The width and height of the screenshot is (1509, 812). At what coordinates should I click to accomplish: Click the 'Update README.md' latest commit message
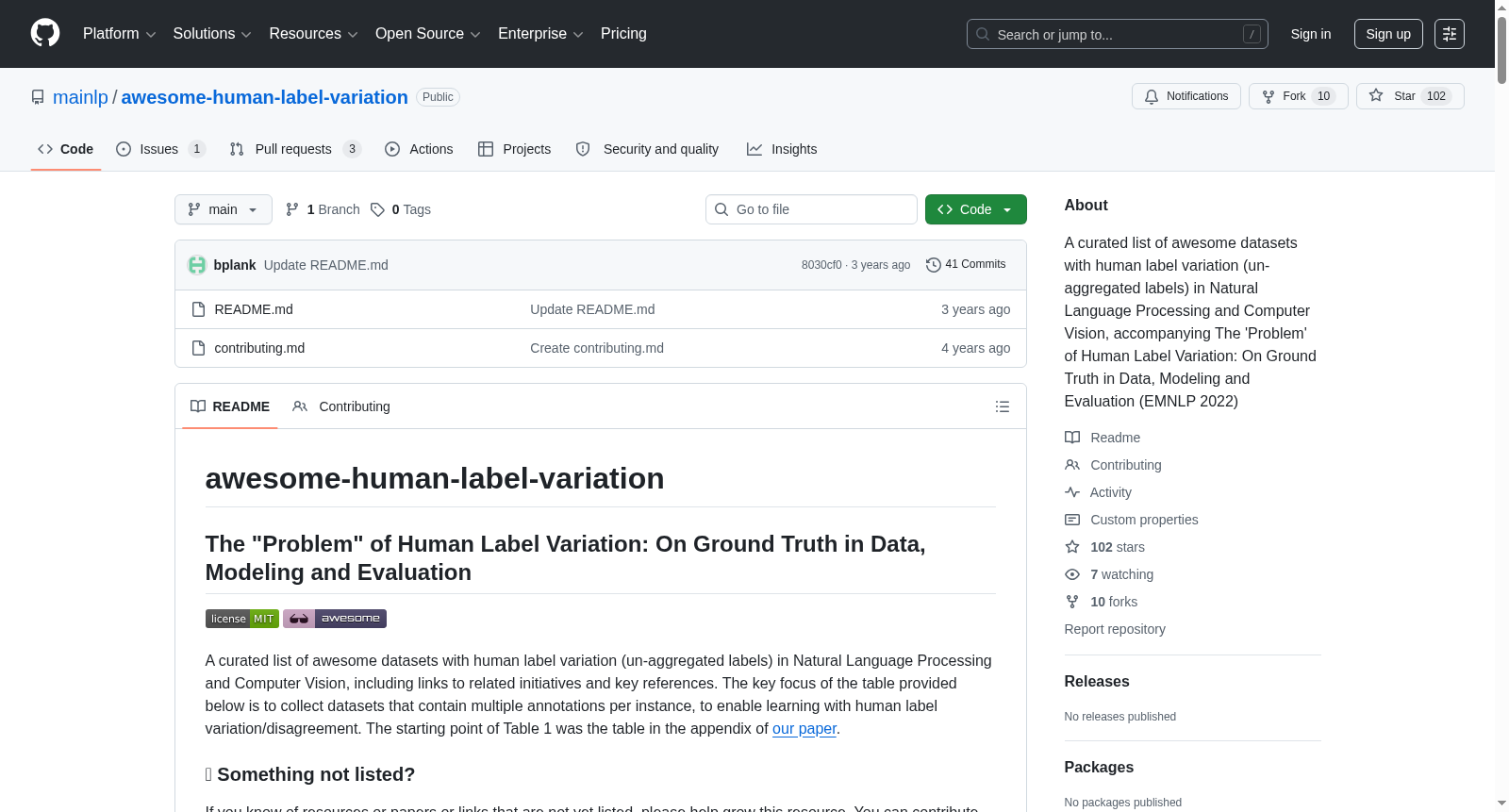[326, 265]
